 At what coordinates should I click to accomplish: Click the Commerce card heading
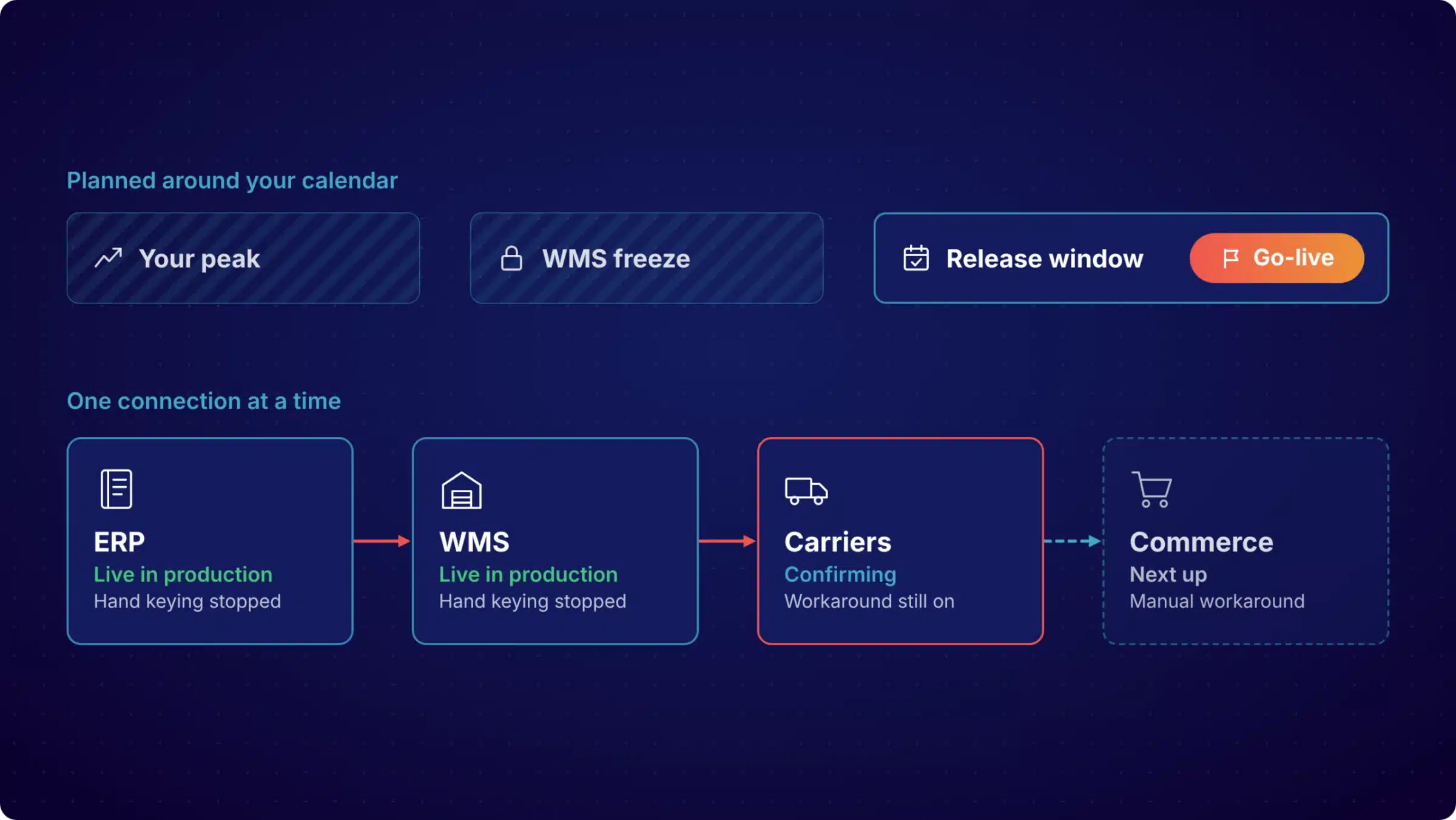pos(1201,542)
